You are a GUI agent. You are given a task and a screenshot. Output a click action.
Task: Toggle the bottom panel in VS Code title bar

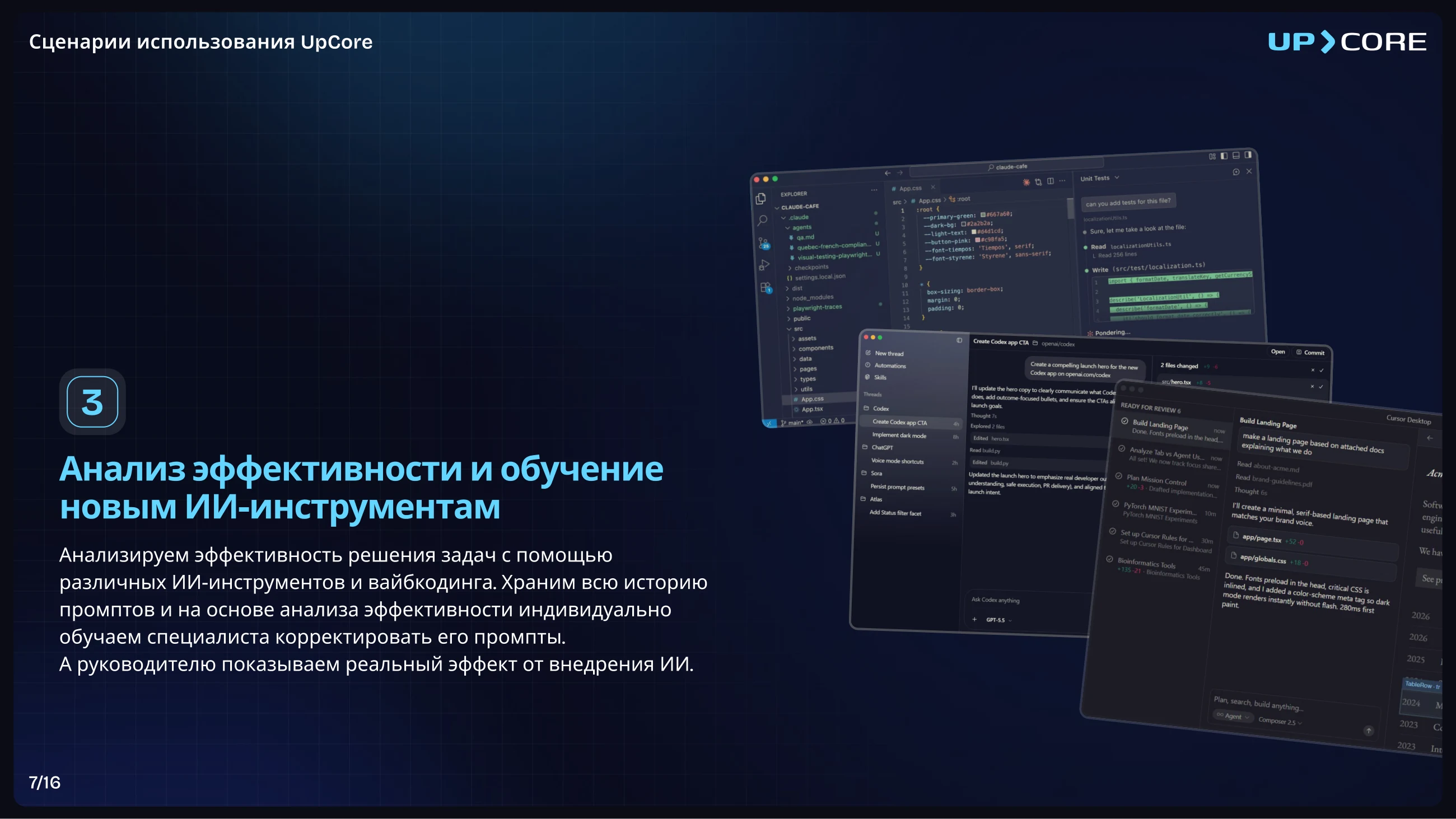click(1236, 156)
